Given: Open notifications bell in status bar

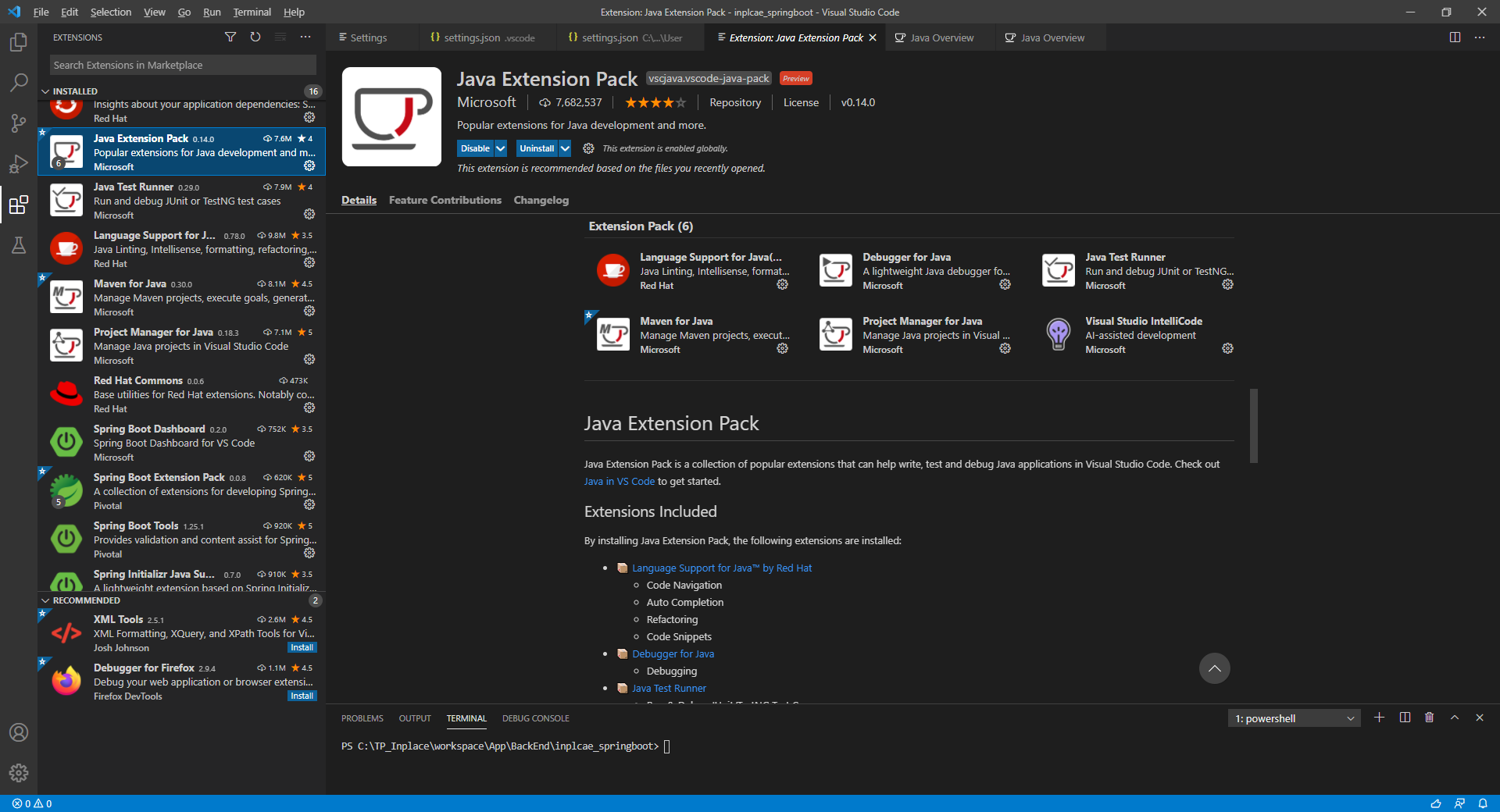Looking at the screenshot, I should coord(1483,803).
